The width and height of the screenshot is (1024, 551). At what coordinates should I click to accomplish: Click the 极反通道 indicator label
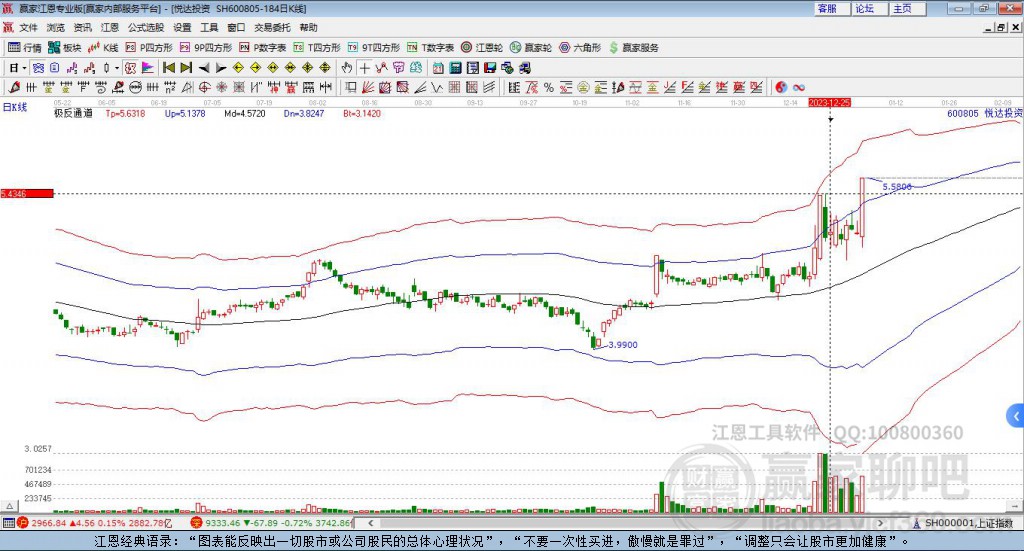(73, 114)
